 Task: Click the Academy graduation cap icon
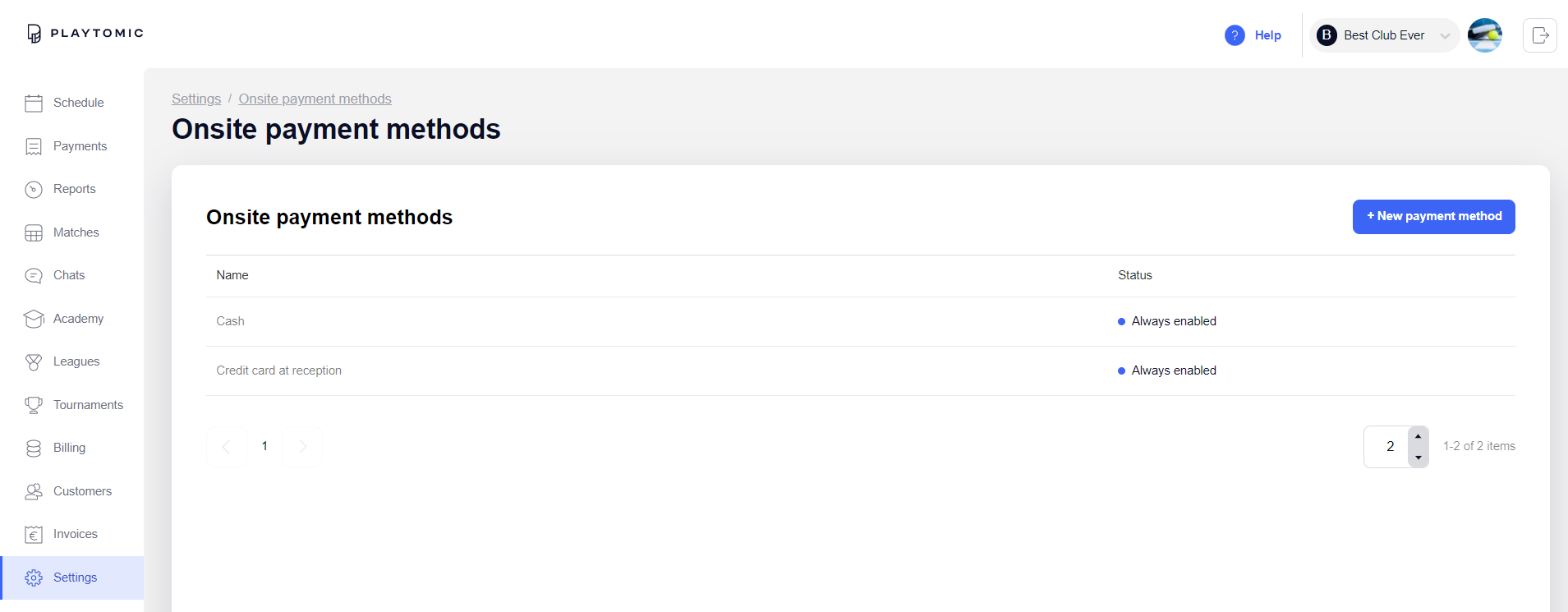pos(34,319)
